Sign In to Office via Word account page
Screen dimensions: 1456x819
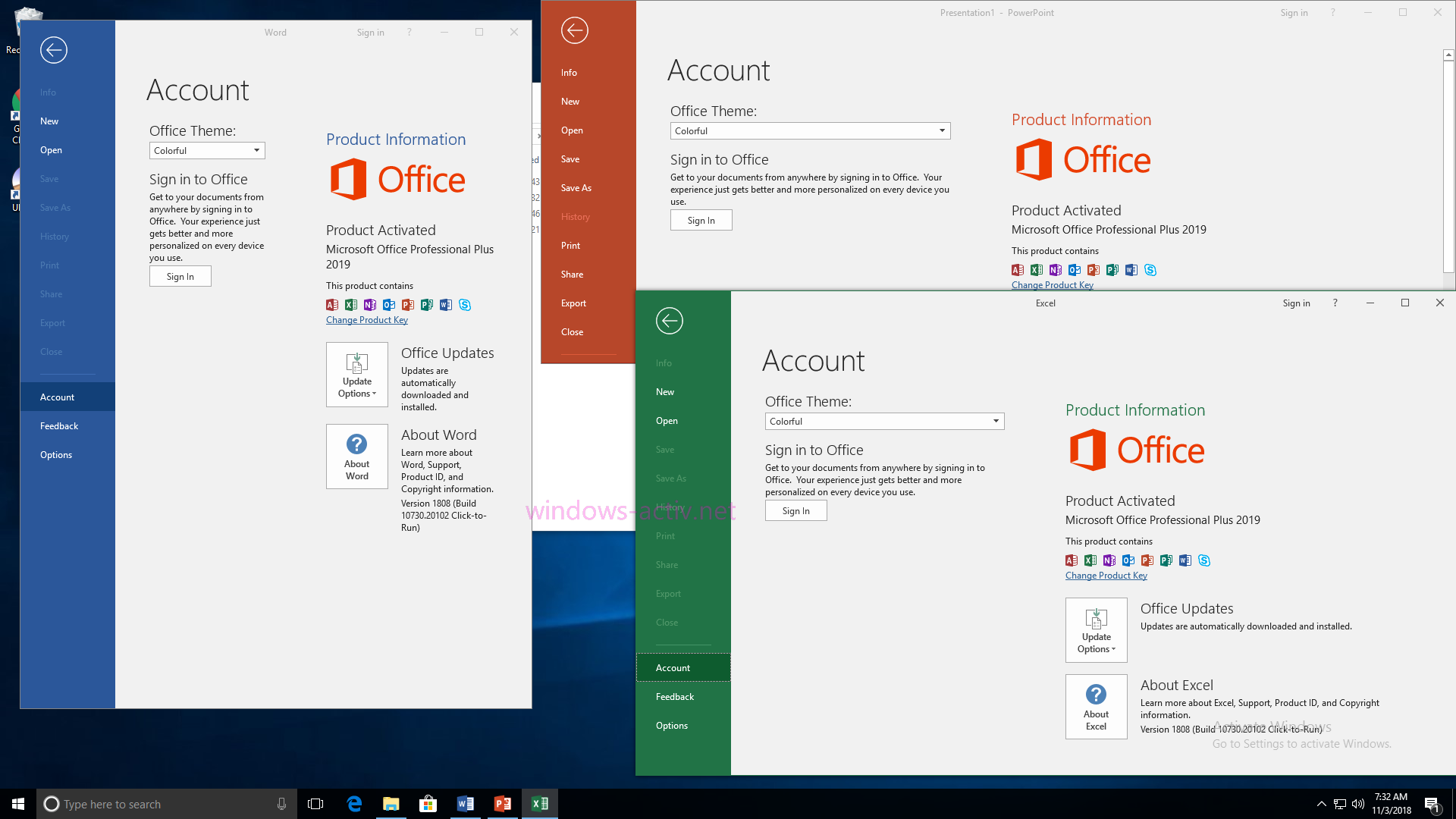(179, 276)
